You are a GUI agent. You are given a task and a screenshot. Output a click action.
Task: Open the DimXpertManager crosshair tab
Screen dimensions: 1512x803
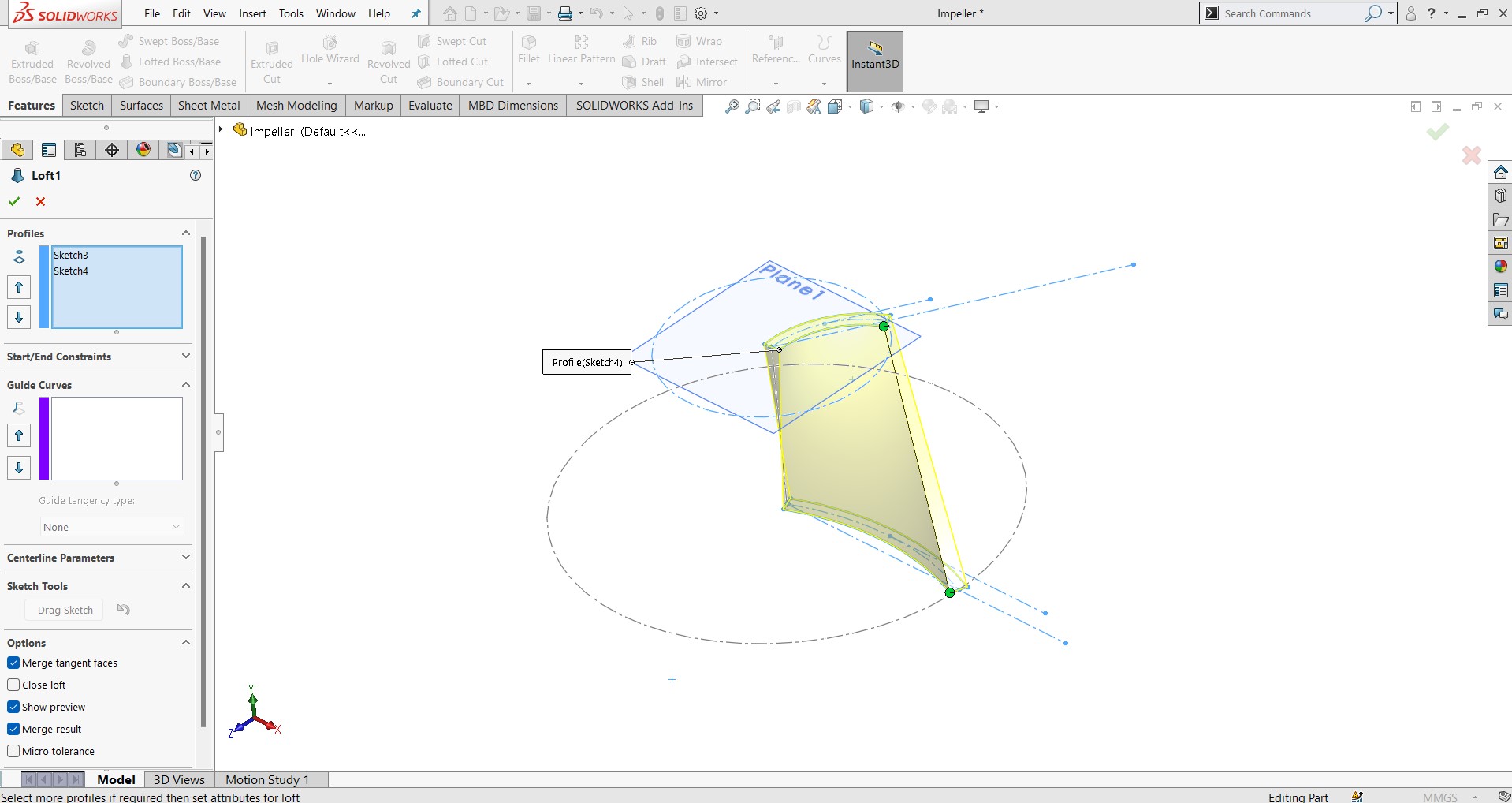(112, 150)
